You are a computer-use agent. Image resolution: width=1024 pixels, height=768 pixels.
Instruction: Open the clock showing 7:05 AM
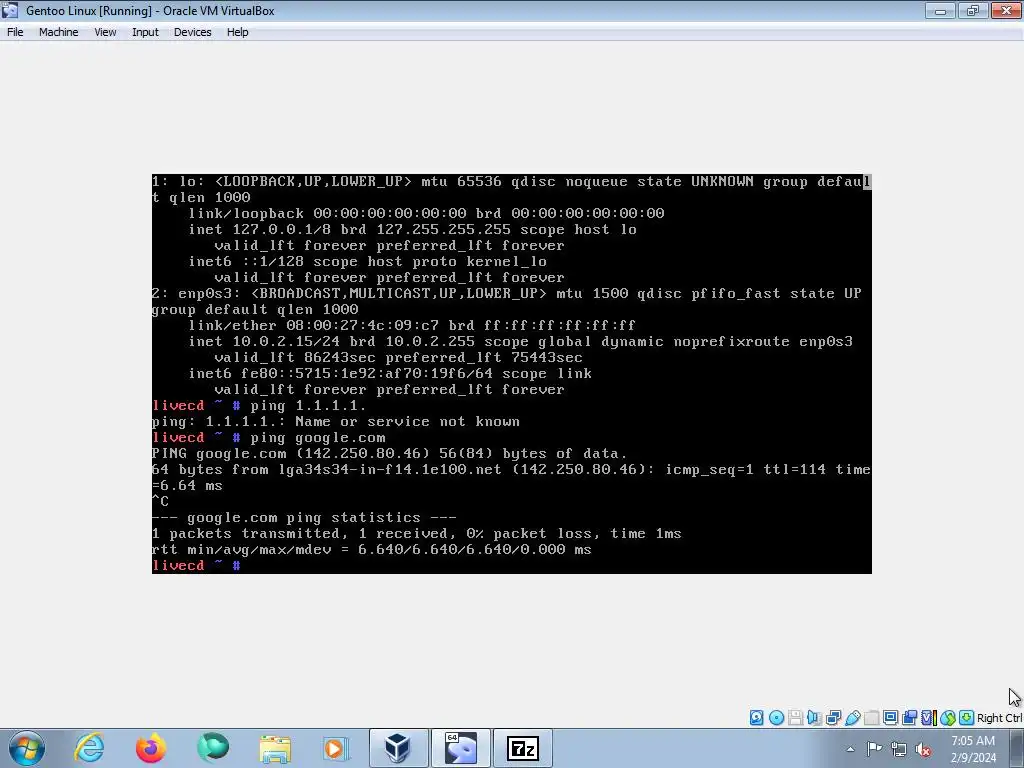(973, 749)
